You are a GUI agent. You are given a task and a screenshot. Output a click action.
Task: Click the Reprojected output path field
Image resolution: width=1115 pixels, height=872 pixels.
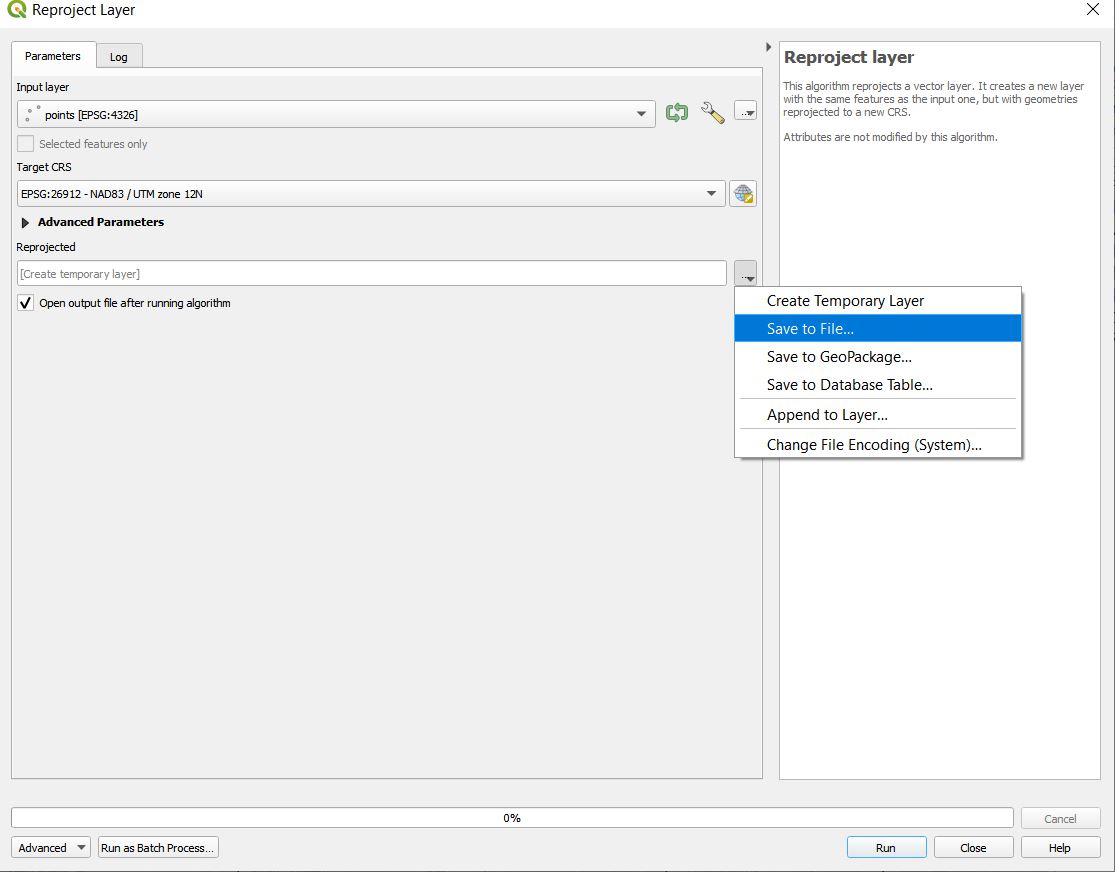coord(371,274)
